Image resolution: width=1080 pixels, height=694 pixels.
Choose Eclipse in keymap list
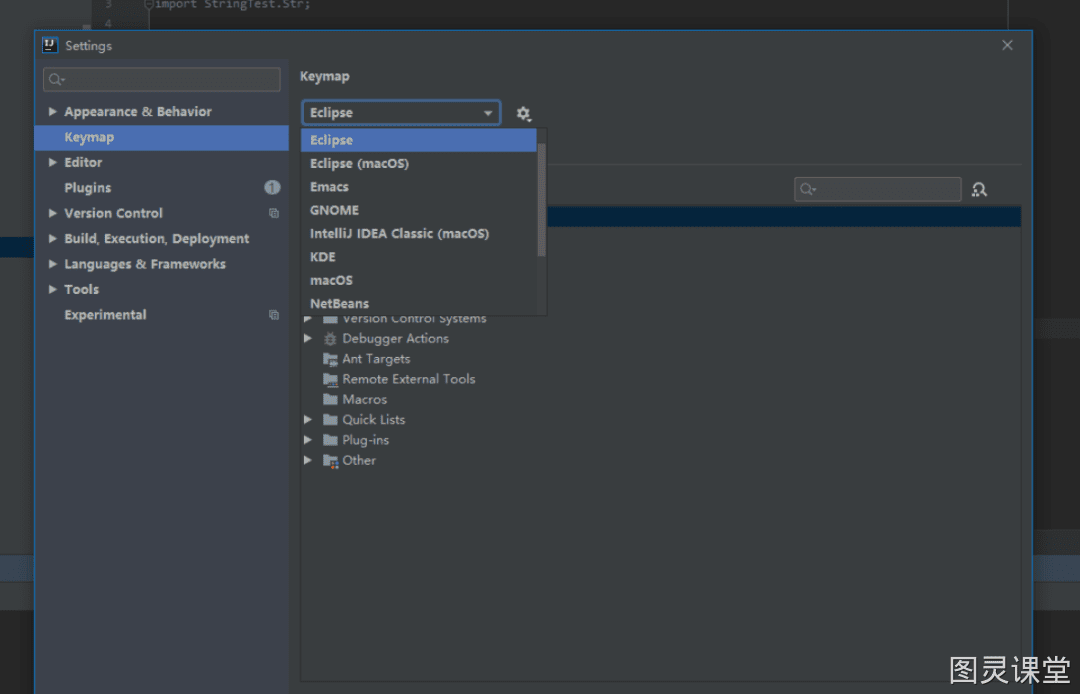click(419, 140)
